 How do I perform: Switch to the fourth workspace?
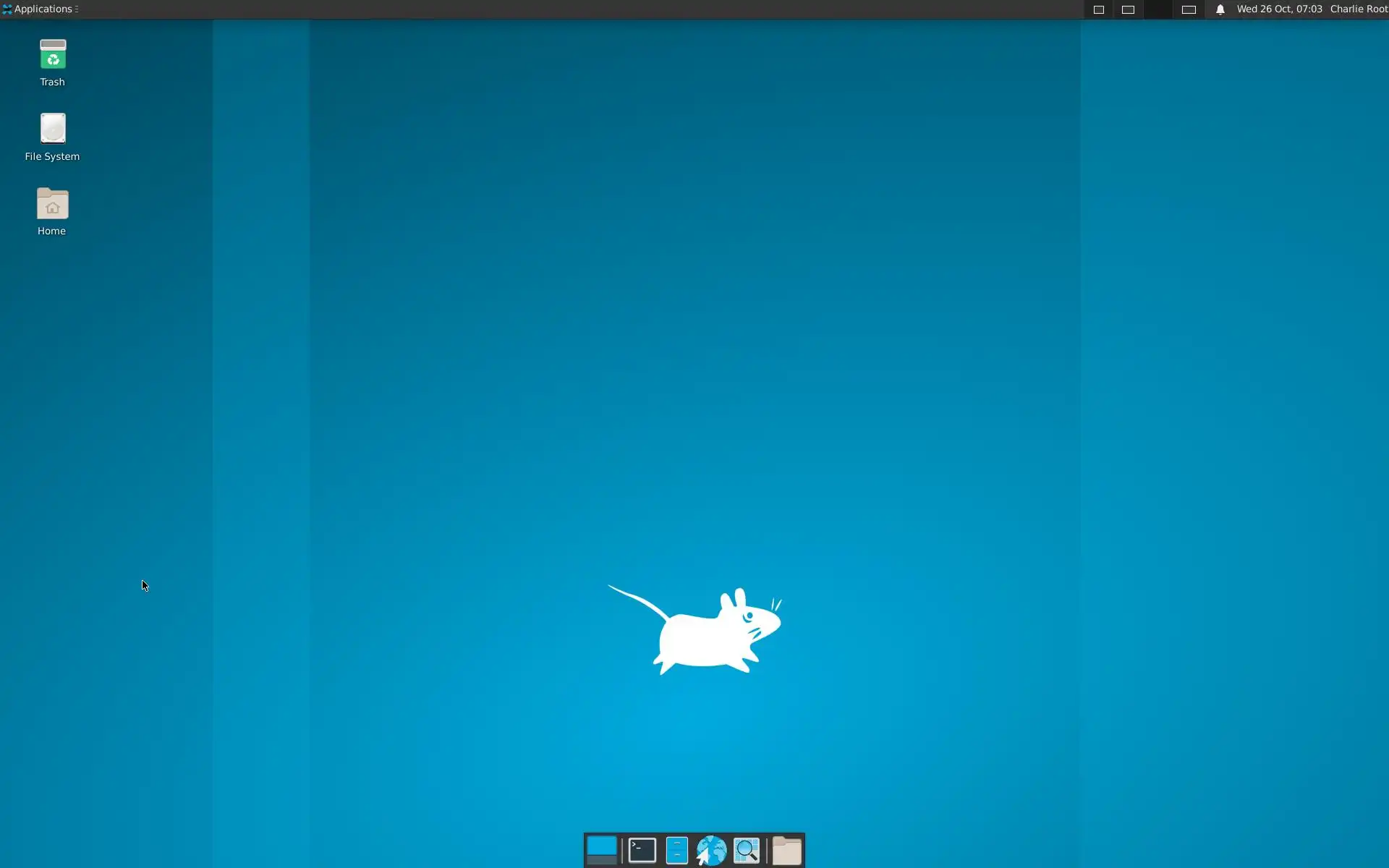point(1189,9)
